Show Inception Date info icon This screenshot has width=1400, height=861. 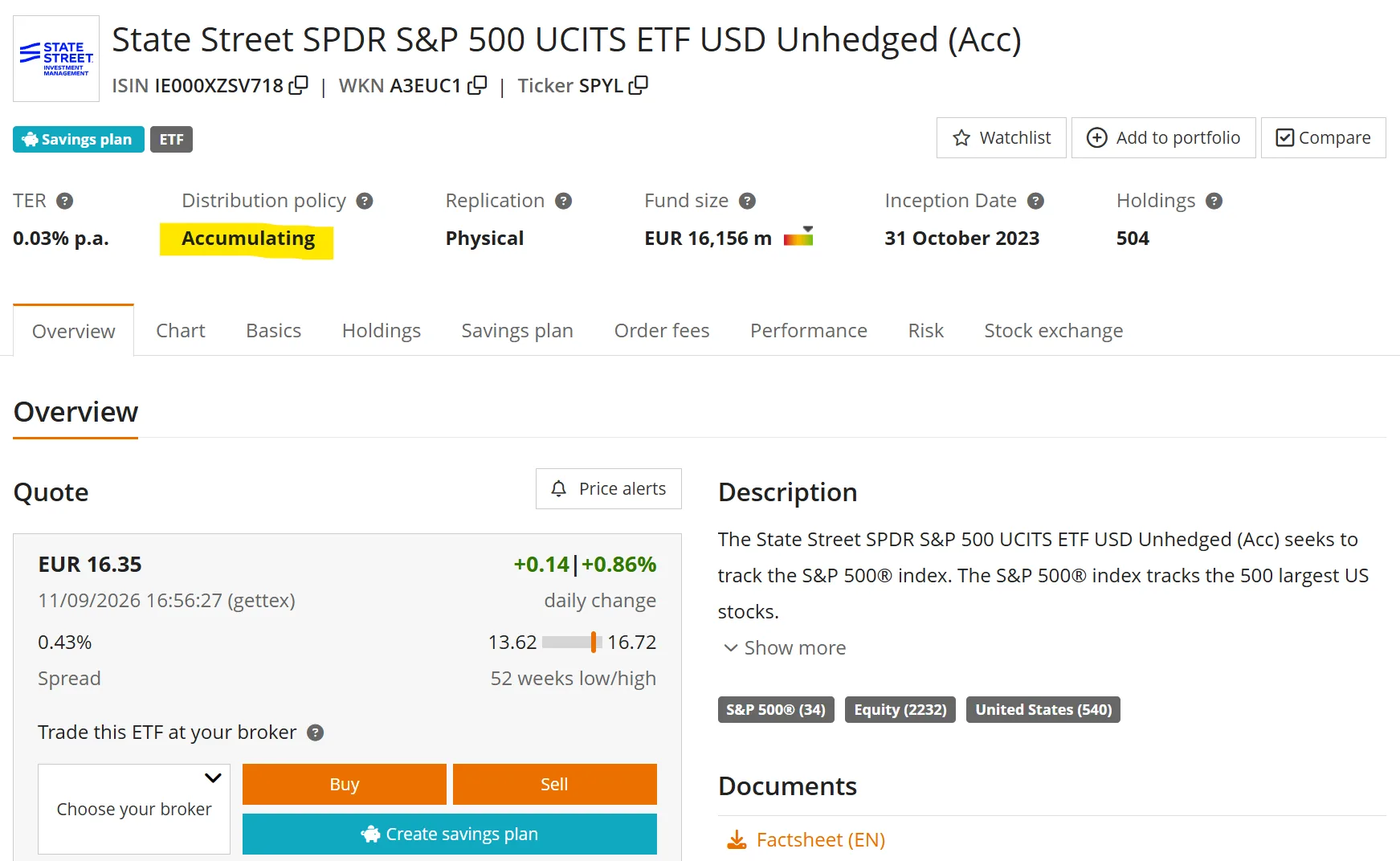[x=1036, y=201]
